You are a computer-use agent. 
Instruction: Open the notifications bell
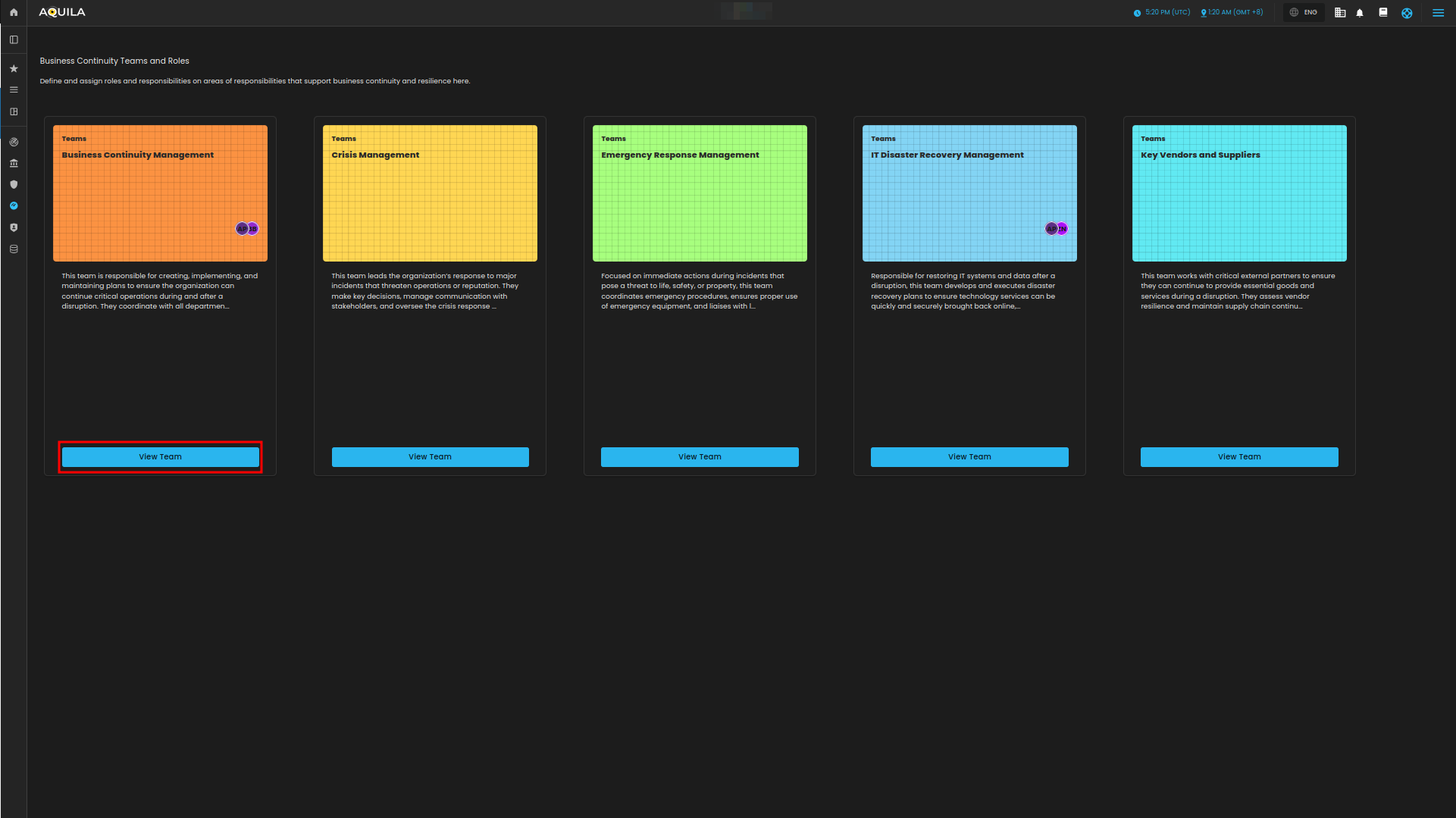1360,13
